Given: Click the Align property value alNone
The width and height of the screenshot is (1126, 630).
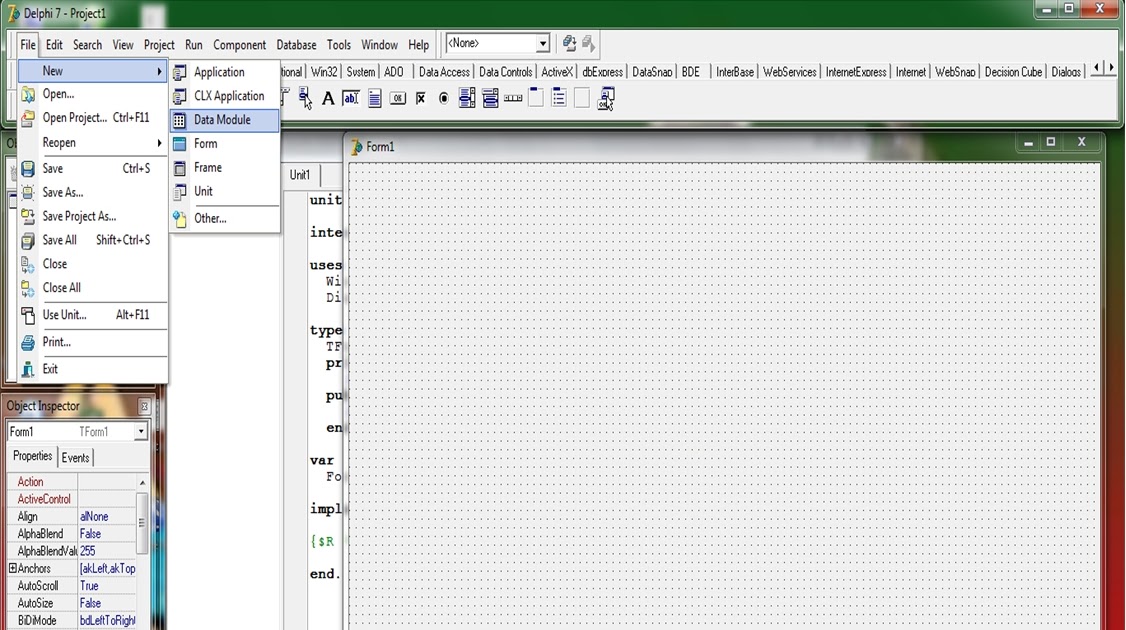Looking at the screenshot, I should point(106,516).
